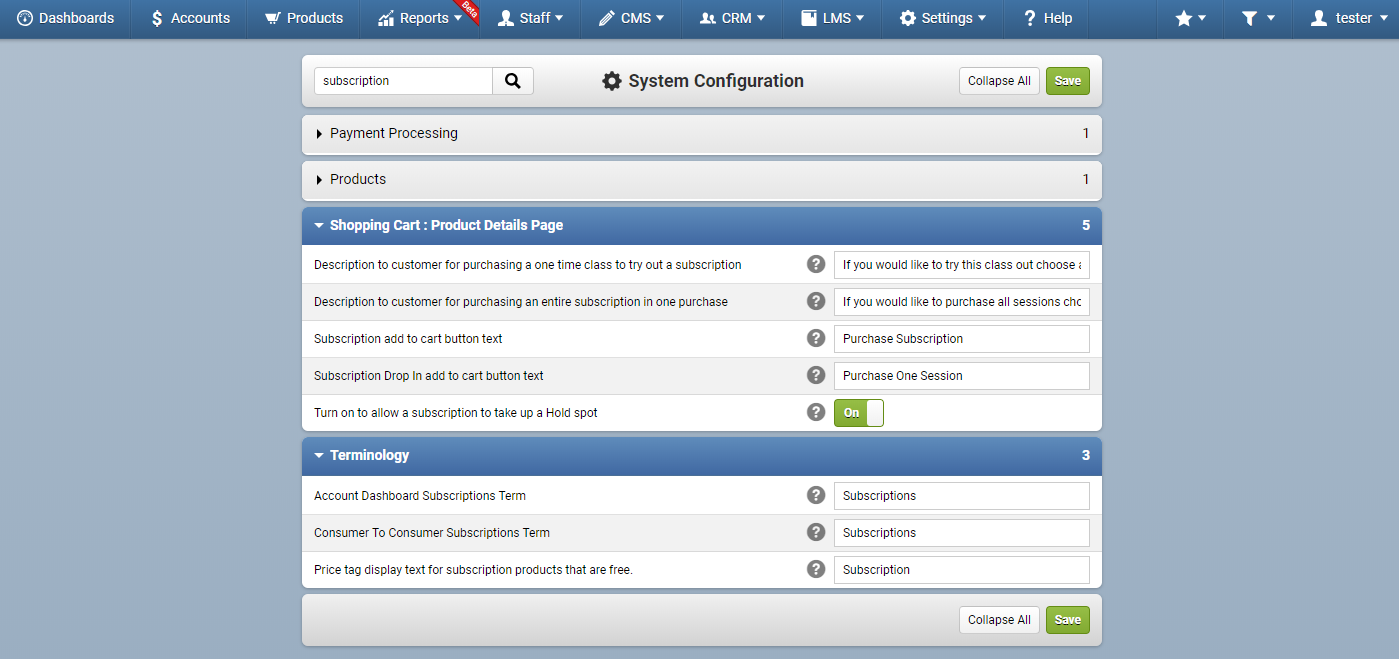Screen dimensions: 1399x659
Task: Open the Reports dropdown menu
Action: point(420,18)
